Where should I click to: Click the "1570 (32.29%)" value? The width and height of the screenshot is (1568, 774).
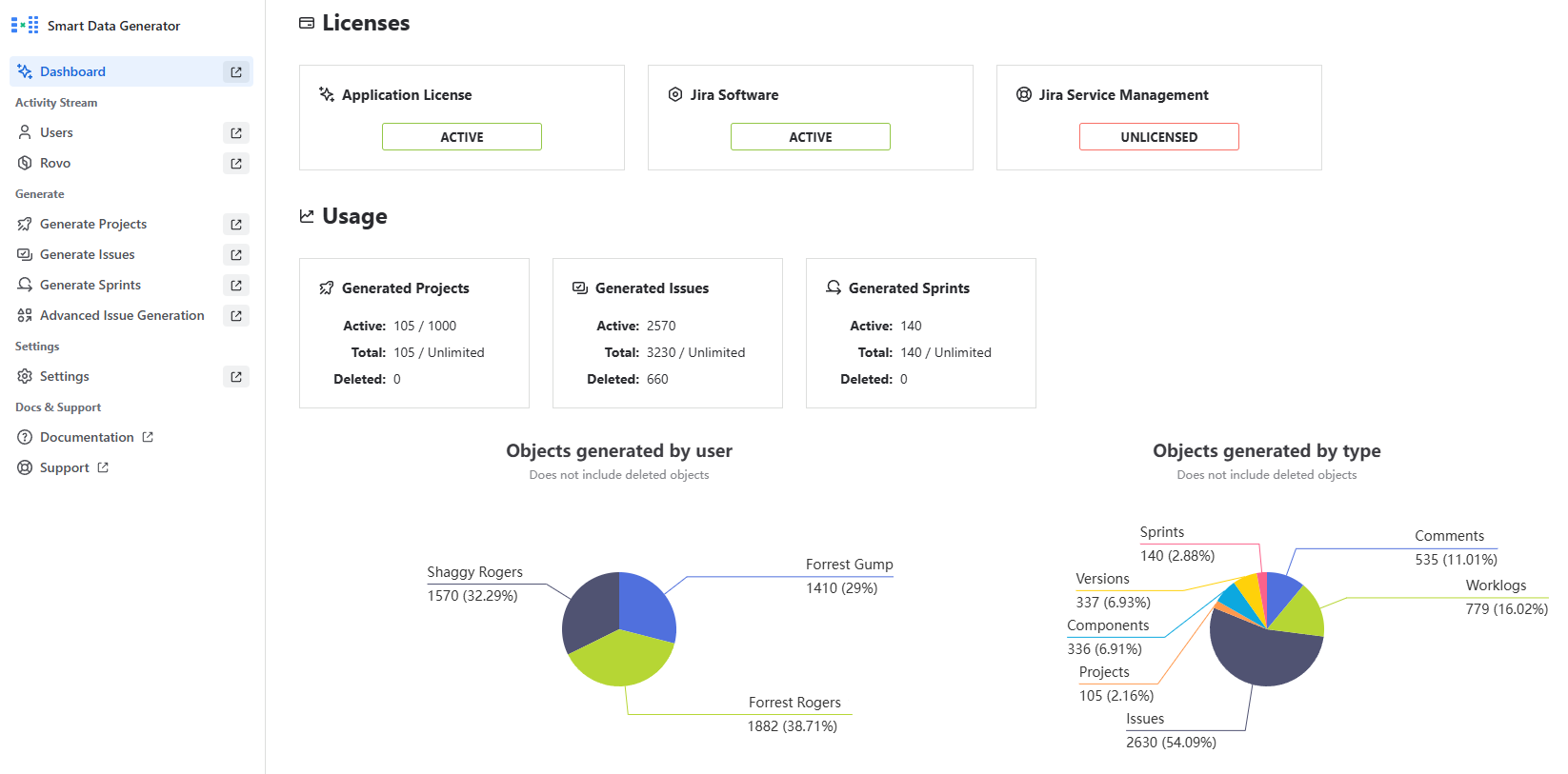[472, 596]
